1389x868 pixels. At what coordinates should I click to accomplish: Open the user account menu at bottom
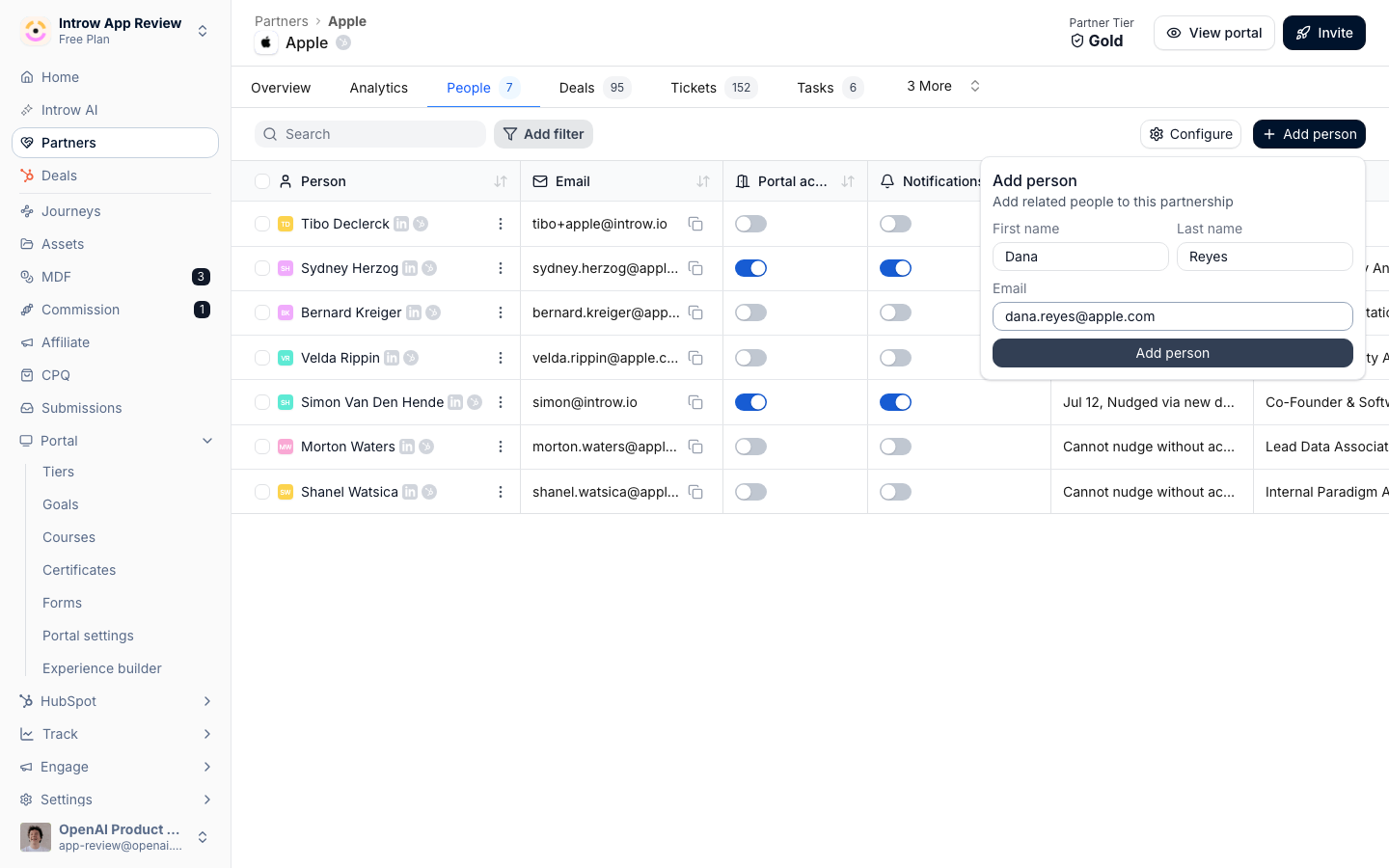(115, 837)
